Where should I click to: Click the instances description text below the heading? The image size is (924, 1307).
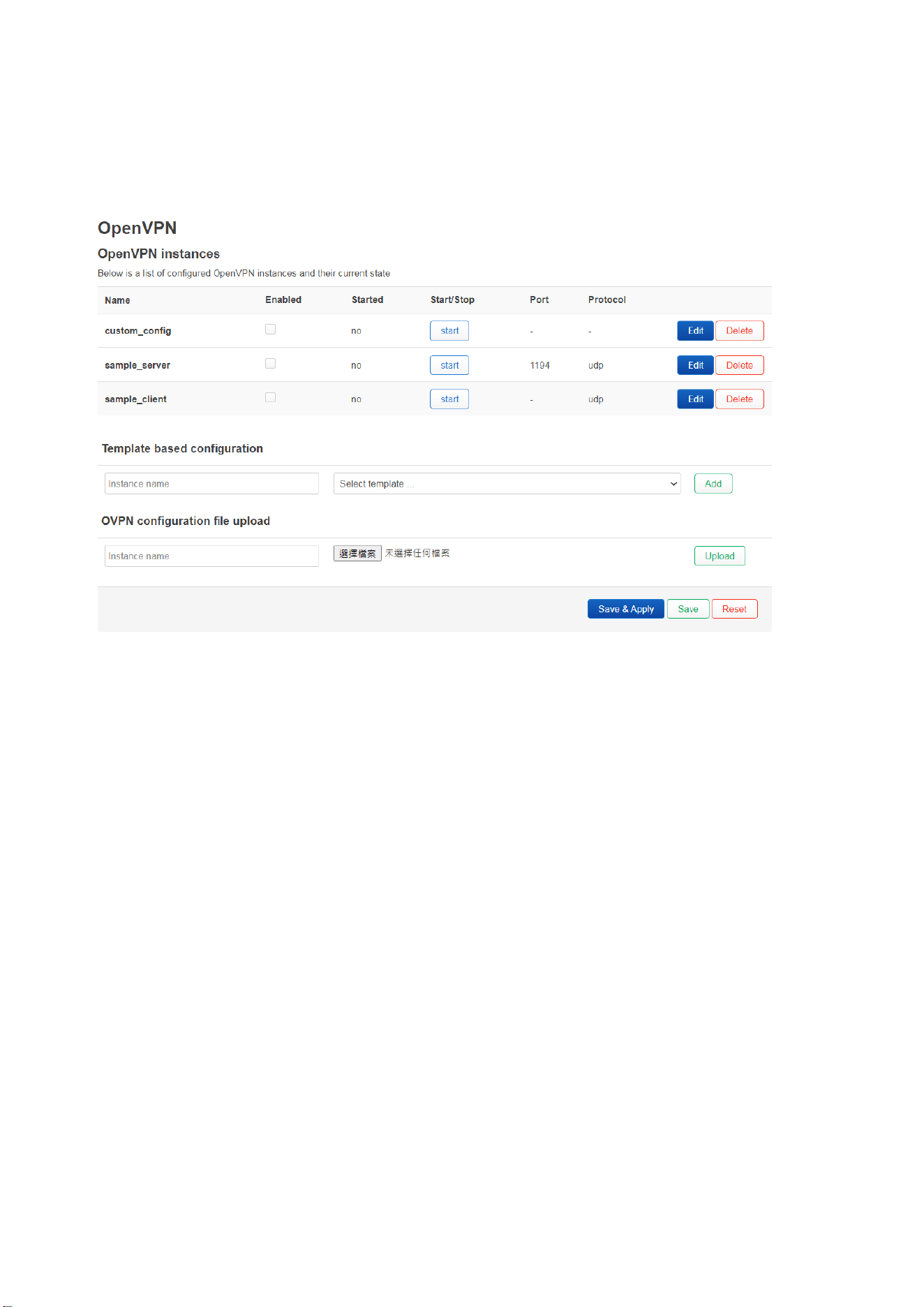click(244, 274)
